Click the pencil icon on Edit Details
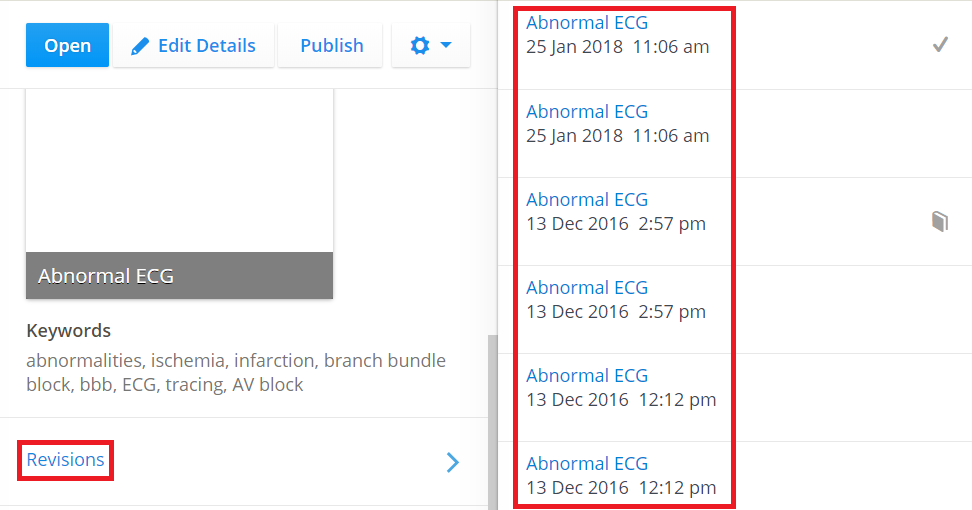The width and height of the screenshot is (972, 510). pyautogui.click(x=141, y=46)
